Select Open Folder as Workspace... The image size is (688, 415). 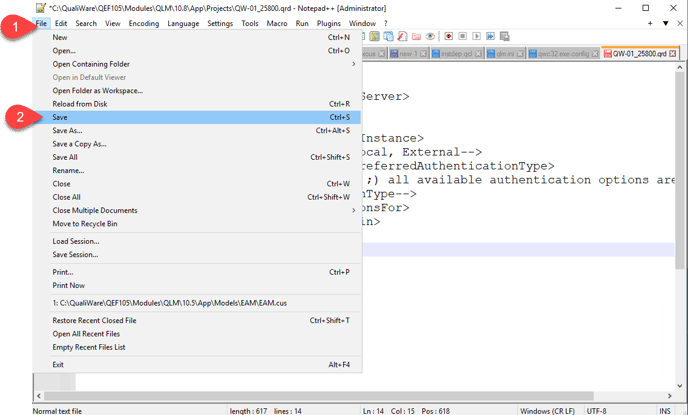pyautogui.click(x=197, y=91)
